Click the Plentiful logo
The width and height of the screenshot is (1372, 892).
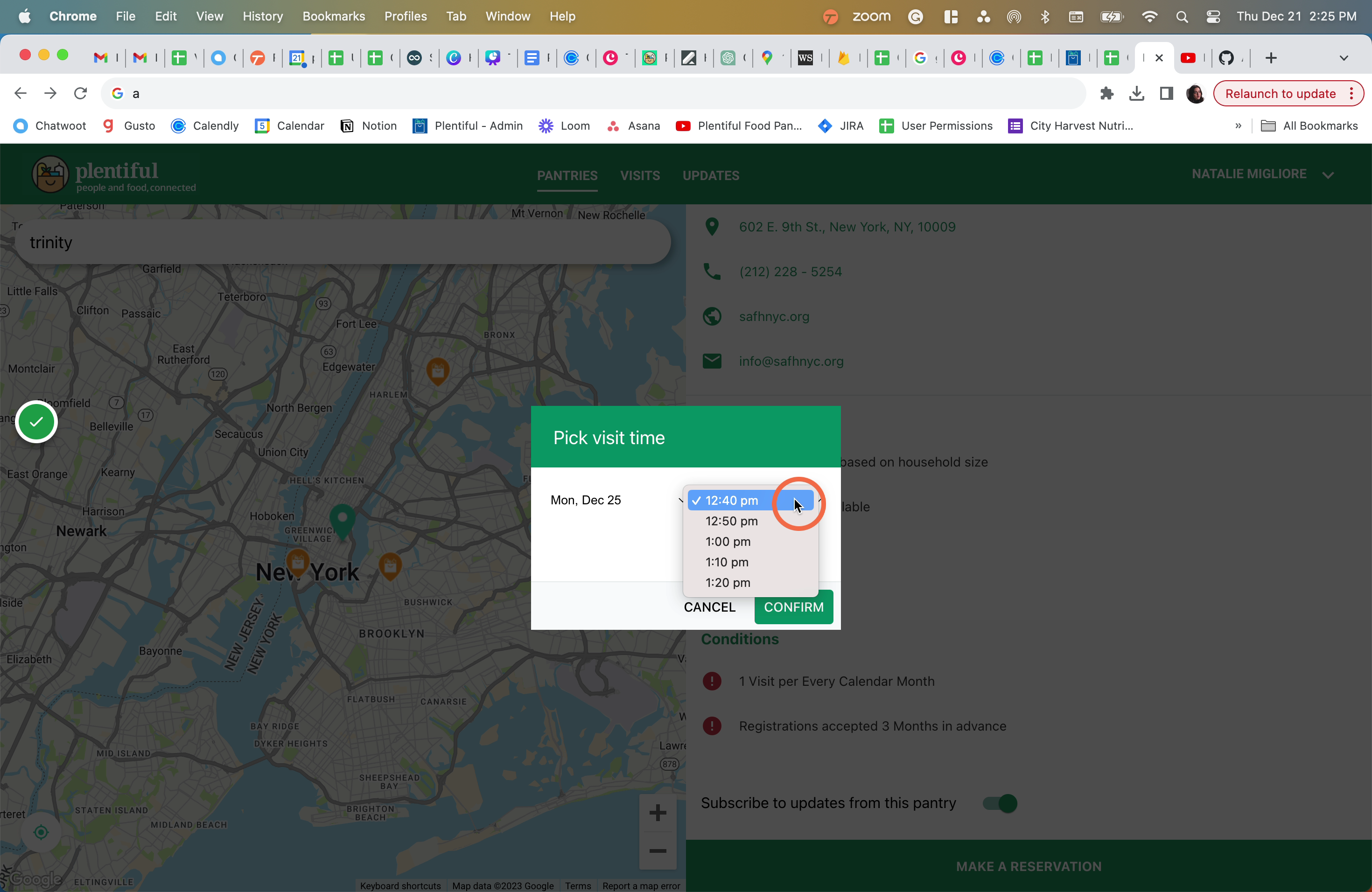point(114,174)
